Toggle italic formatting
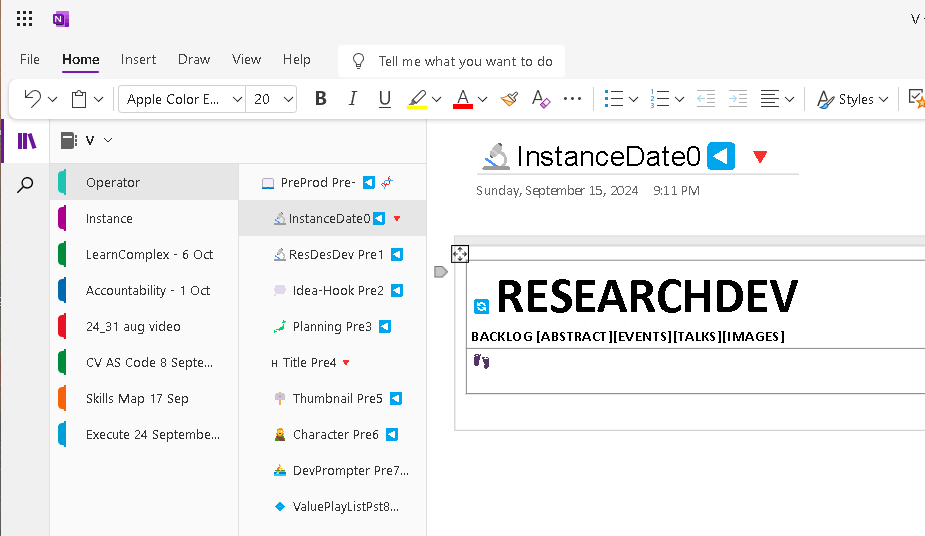The width and height of the screenshot is (925, 536). click(352, 98)
